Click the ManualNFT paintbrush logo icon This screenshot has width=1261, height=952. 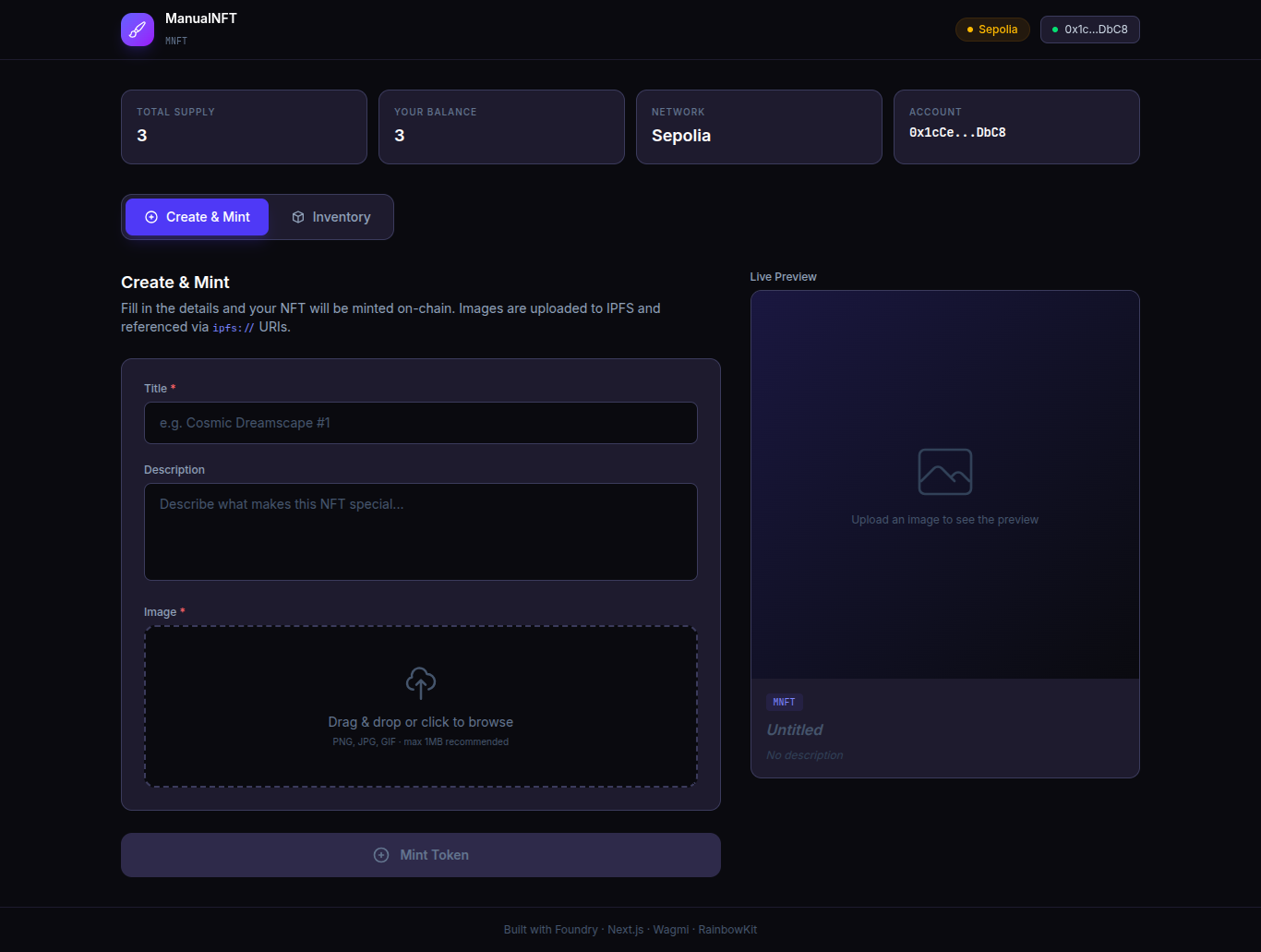click(138, 30)
